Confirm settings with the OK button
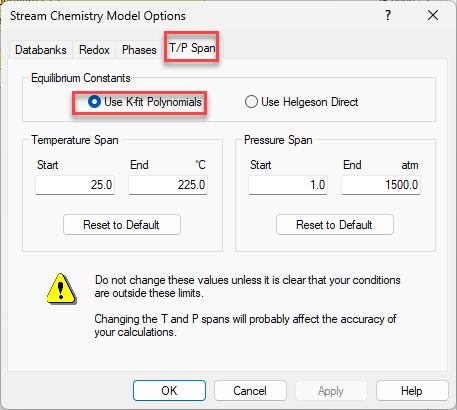 169,391
